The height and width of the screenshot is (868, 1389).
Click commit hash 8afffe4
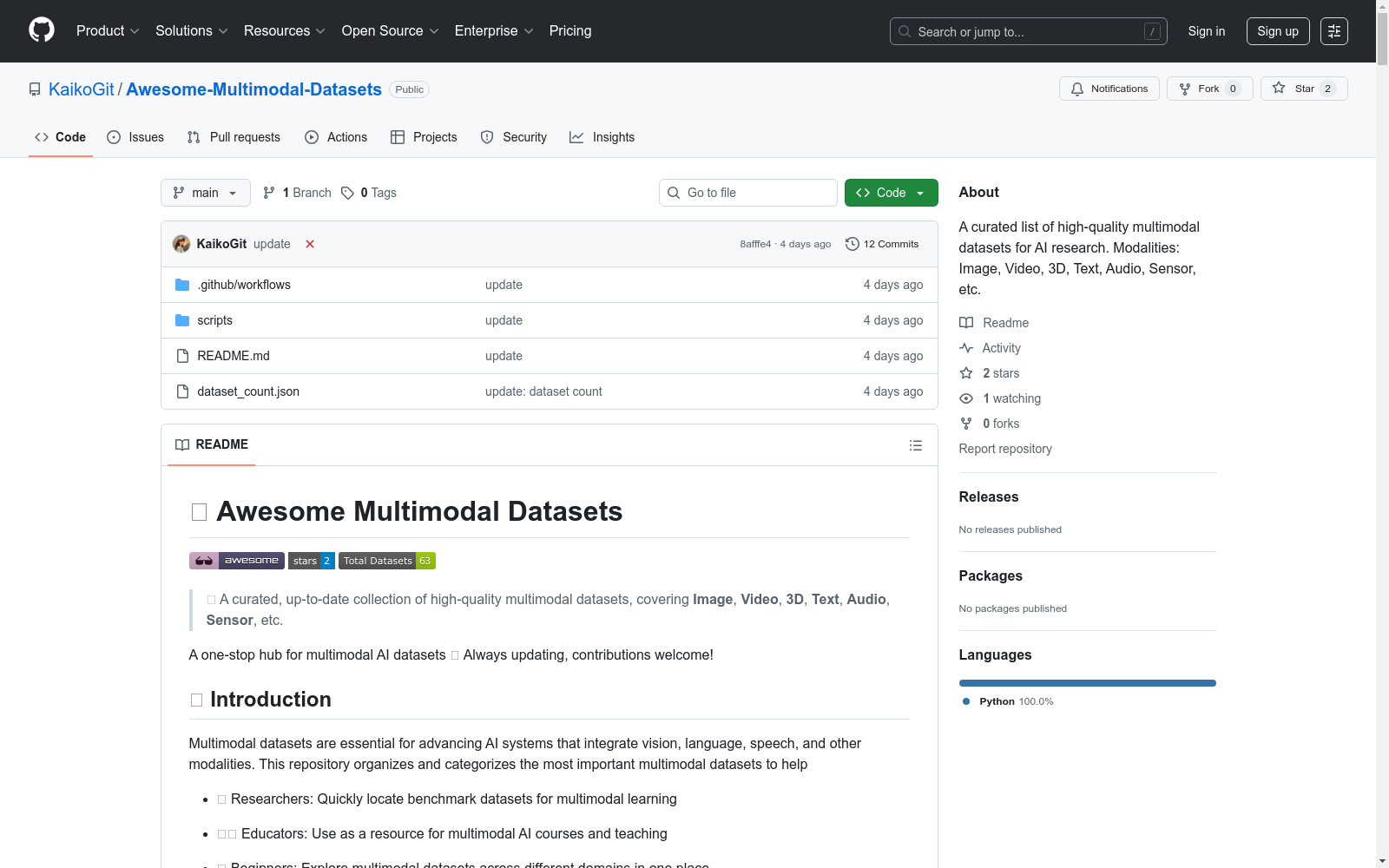(x=755, y=244)
